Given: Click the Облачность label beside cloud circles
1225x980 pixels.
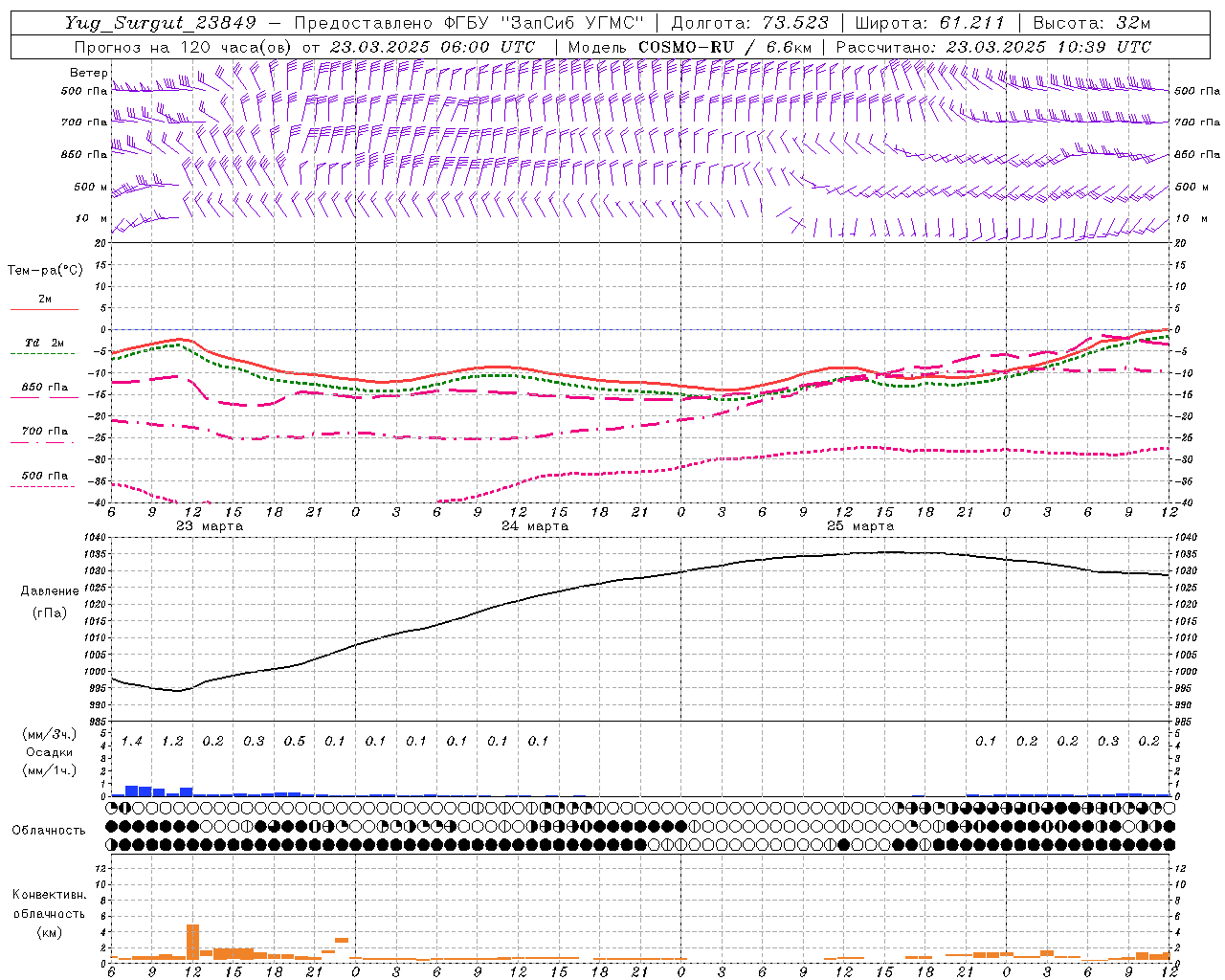Looking at the screenshot, I should pos(49,831).
